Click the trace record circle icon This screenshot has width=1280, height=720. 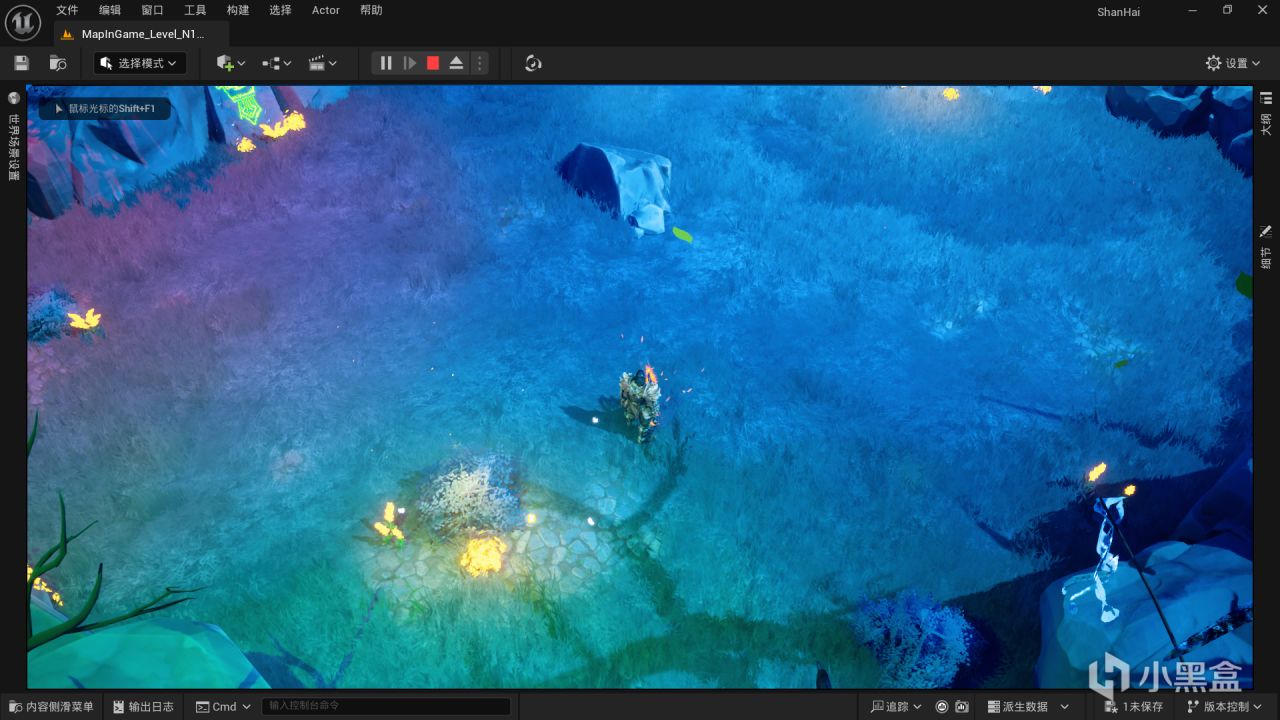click(942, 707)
